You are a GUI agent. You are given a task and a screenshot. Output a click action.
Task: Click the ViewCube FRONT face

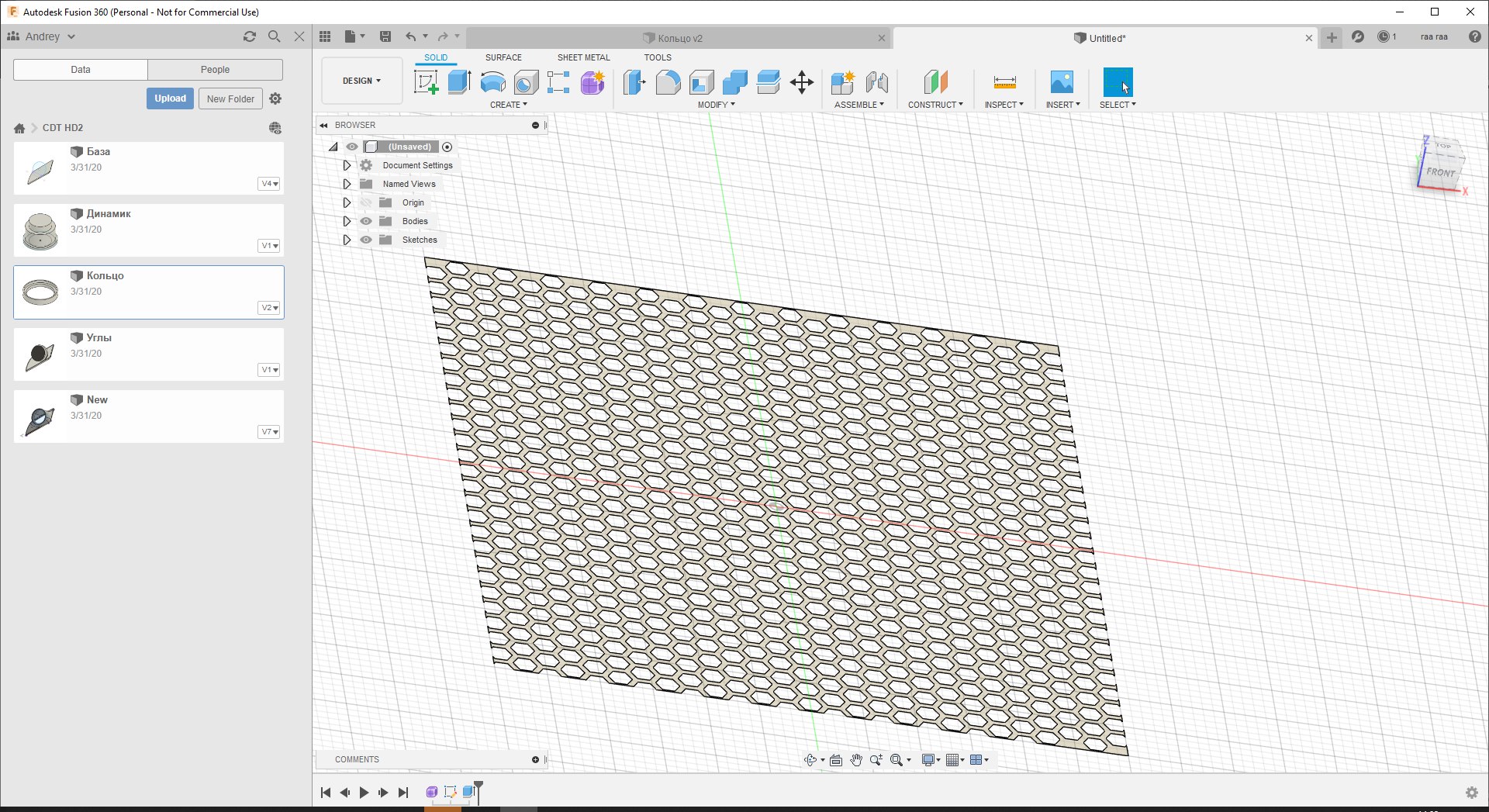[x=1439, y=172]
